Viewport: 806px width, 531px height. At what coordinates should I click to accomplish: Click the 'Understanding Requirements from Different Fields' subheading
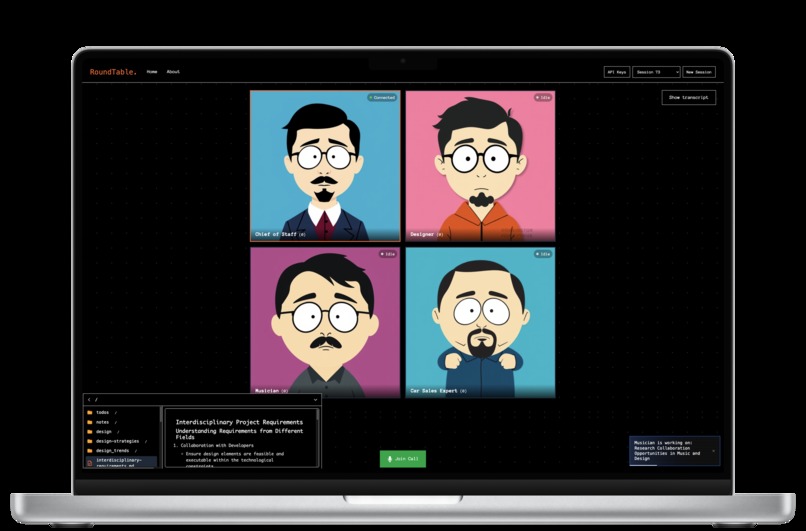(x=240, y=434)
